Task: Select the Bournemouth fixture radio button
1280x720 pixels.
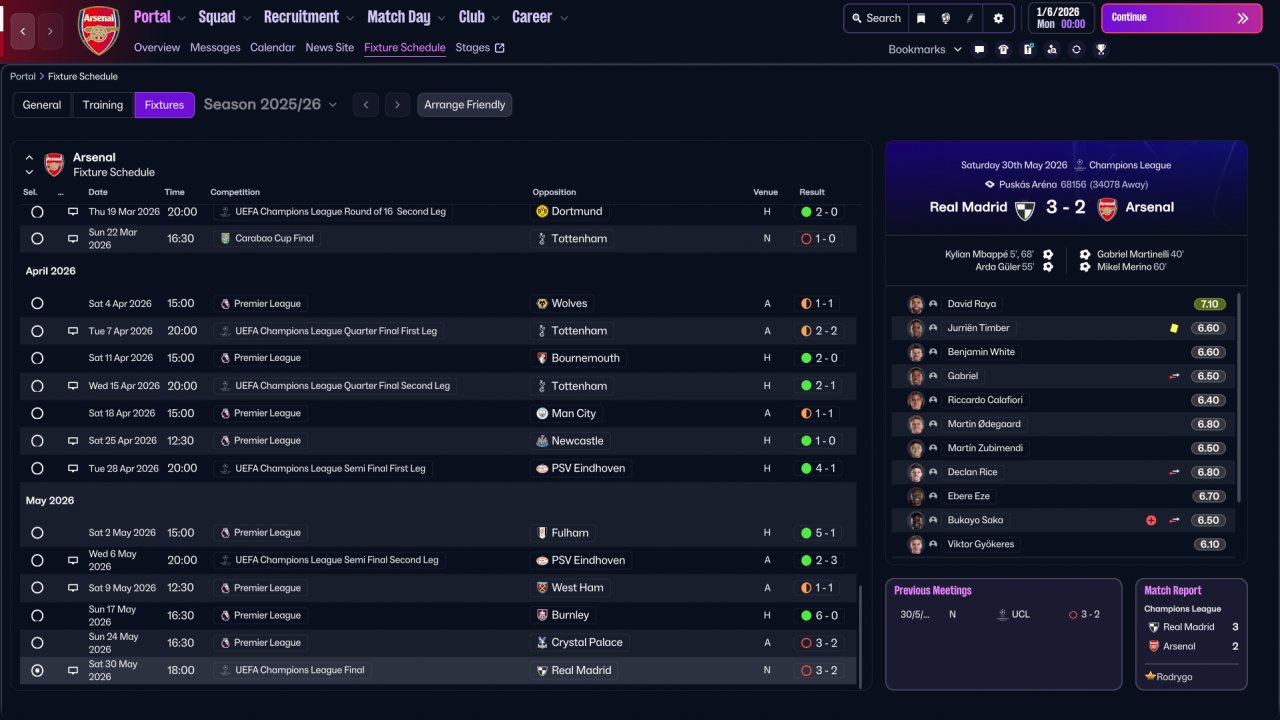Action: click(x=37, y=358)
